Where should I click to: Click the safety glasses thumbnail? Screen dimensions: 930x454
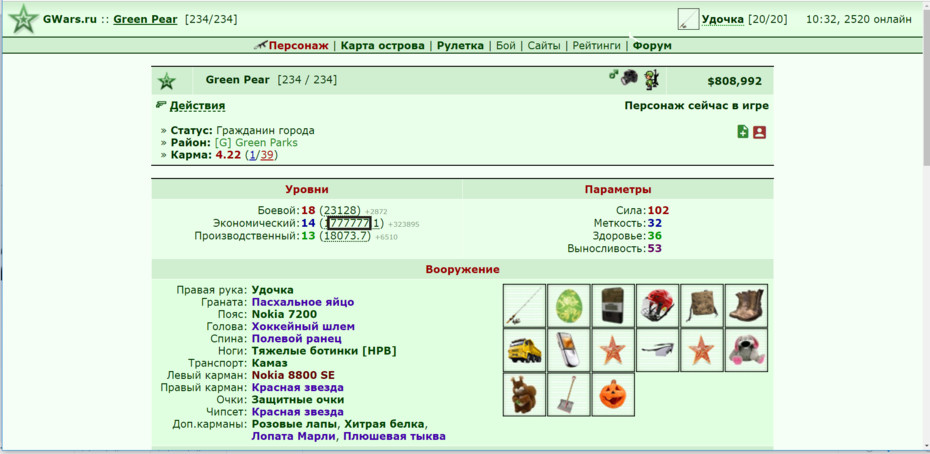click(x=658, y=350)
